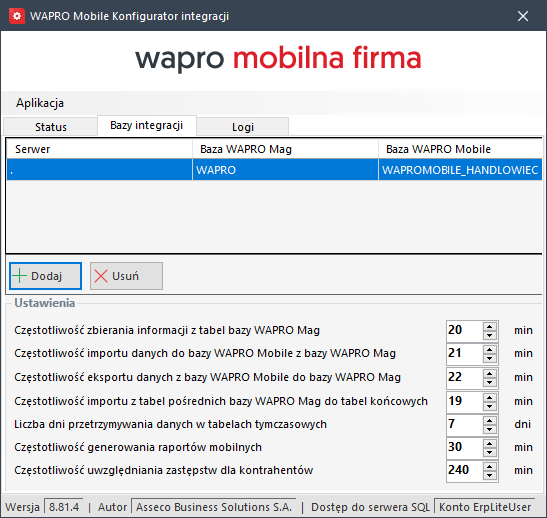Close the Konfigurator integracji window

523,16
